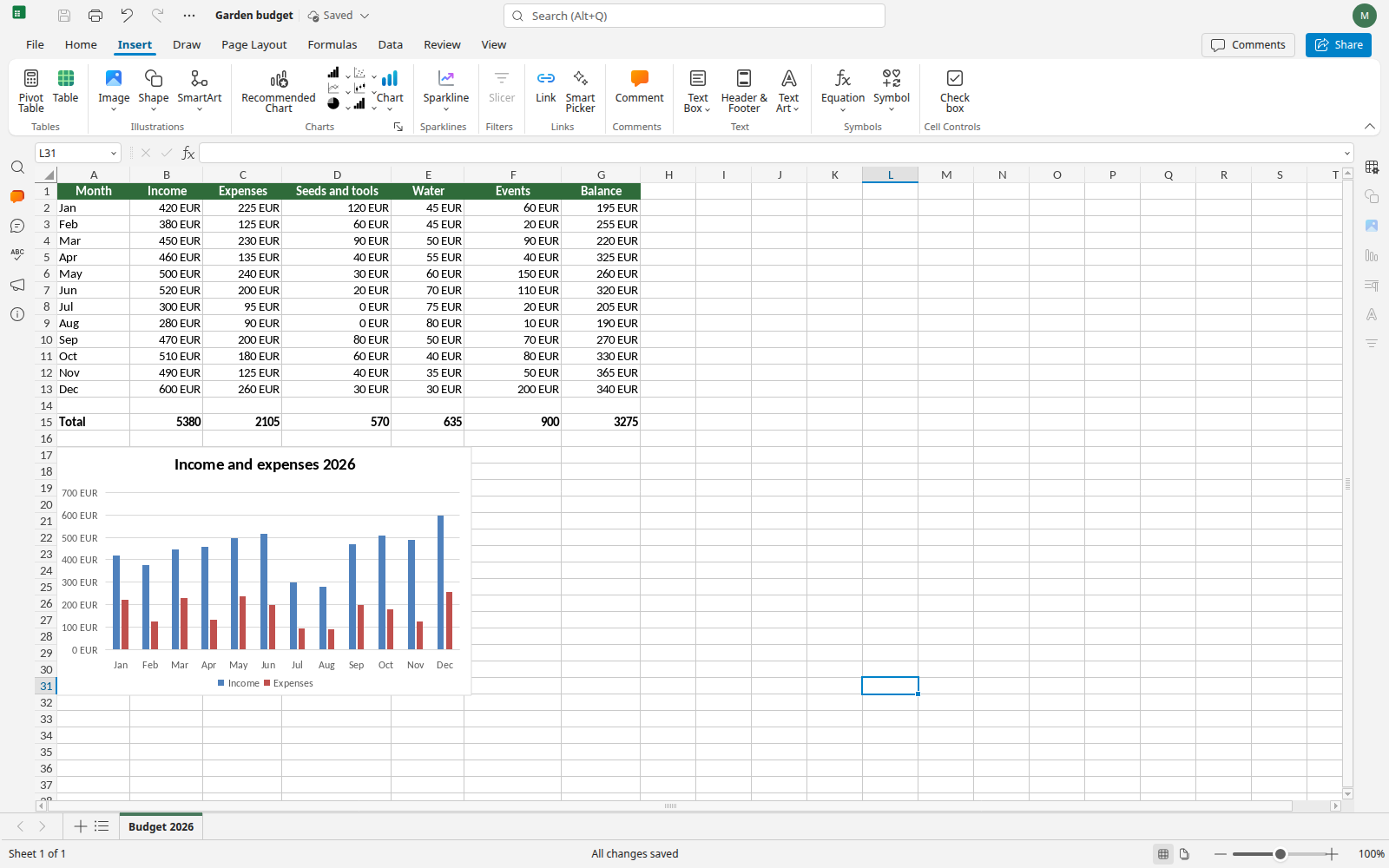This screenshot has height=868, width=1389.
Task: Open the spelling check sidebar icon
Action: (x=17, y=254)
